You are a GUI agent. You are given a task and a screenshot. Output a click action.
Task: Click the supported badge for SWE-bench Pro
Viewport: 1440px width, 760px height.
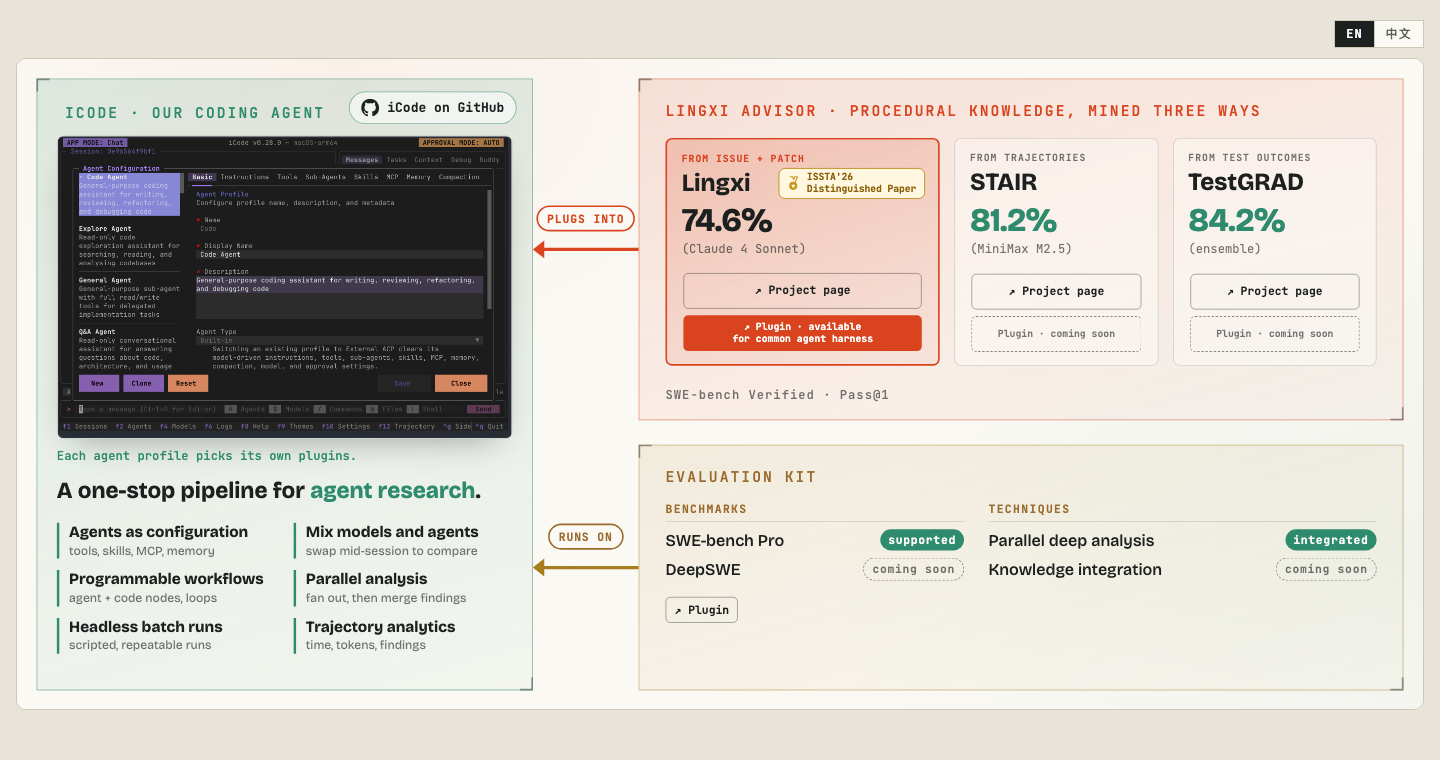coord(922,540)
